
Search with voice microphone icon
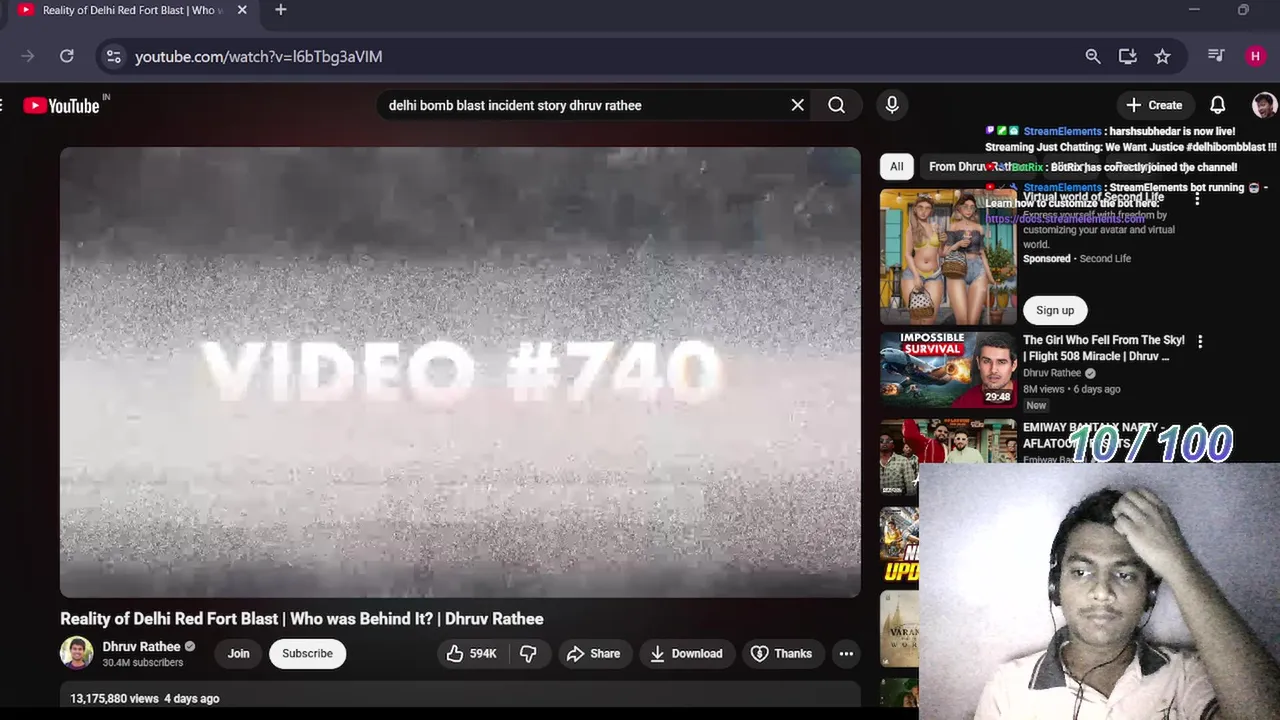[892, 105]
